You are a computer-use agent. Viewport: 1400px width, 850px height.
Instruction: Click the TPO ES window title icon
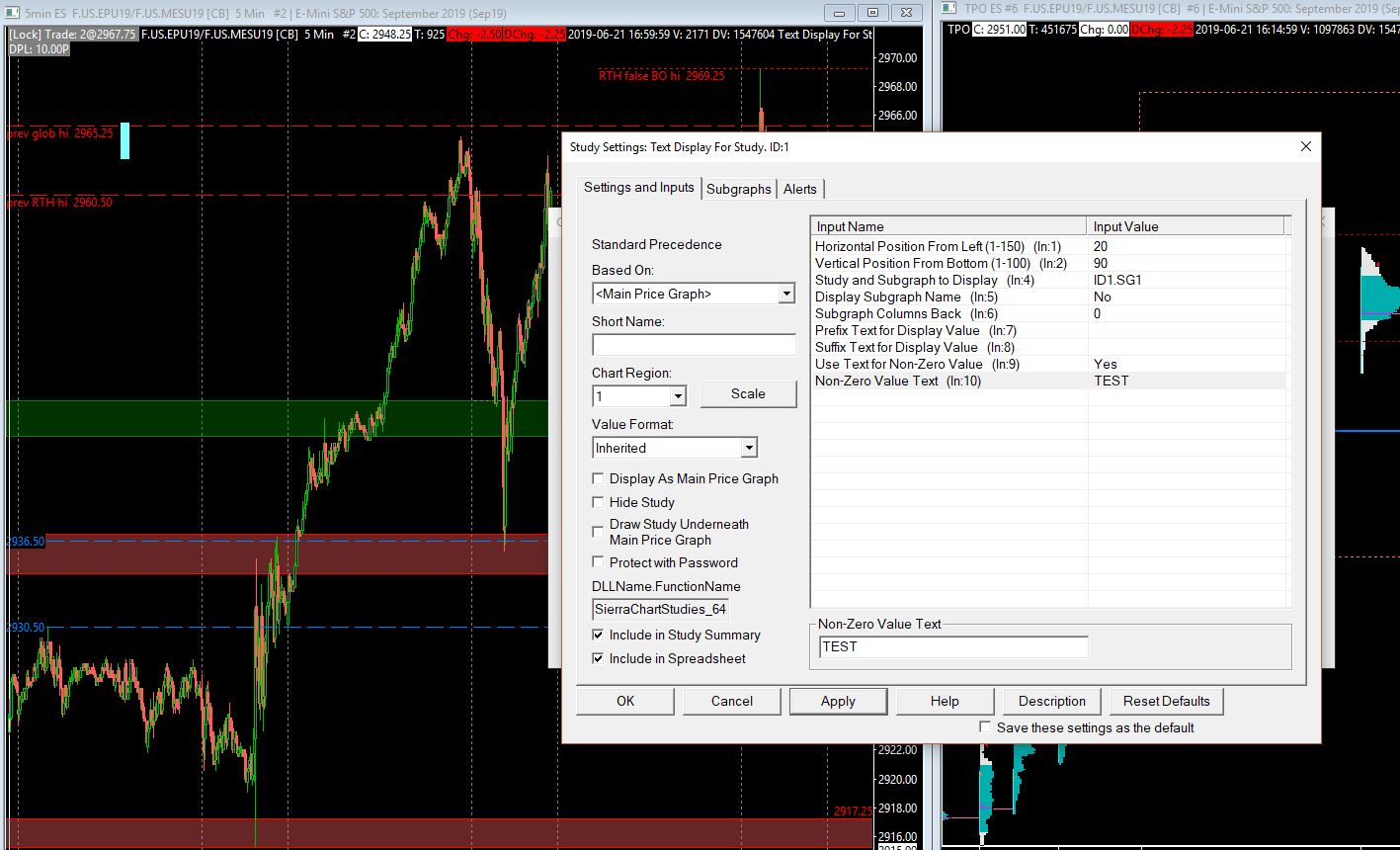[949, 9]
